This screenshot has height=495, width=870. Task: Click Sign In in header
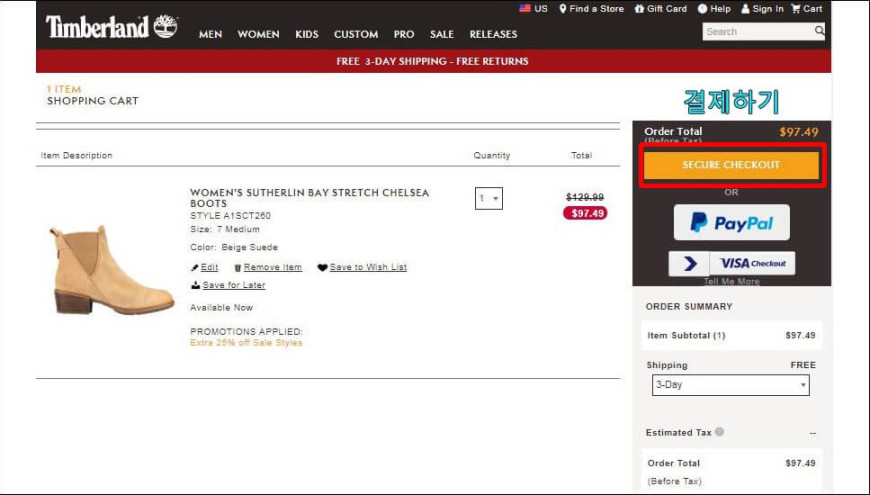(x=762, y=9)
